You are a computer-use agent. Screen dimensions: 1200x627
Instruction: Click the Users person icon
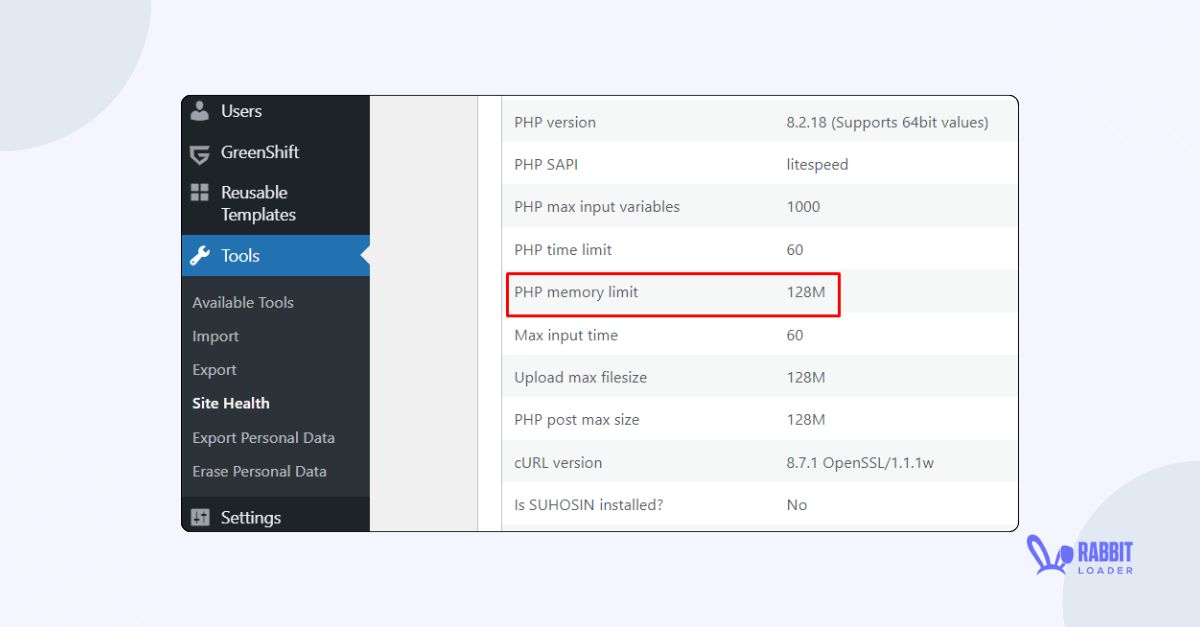point(201,111)
